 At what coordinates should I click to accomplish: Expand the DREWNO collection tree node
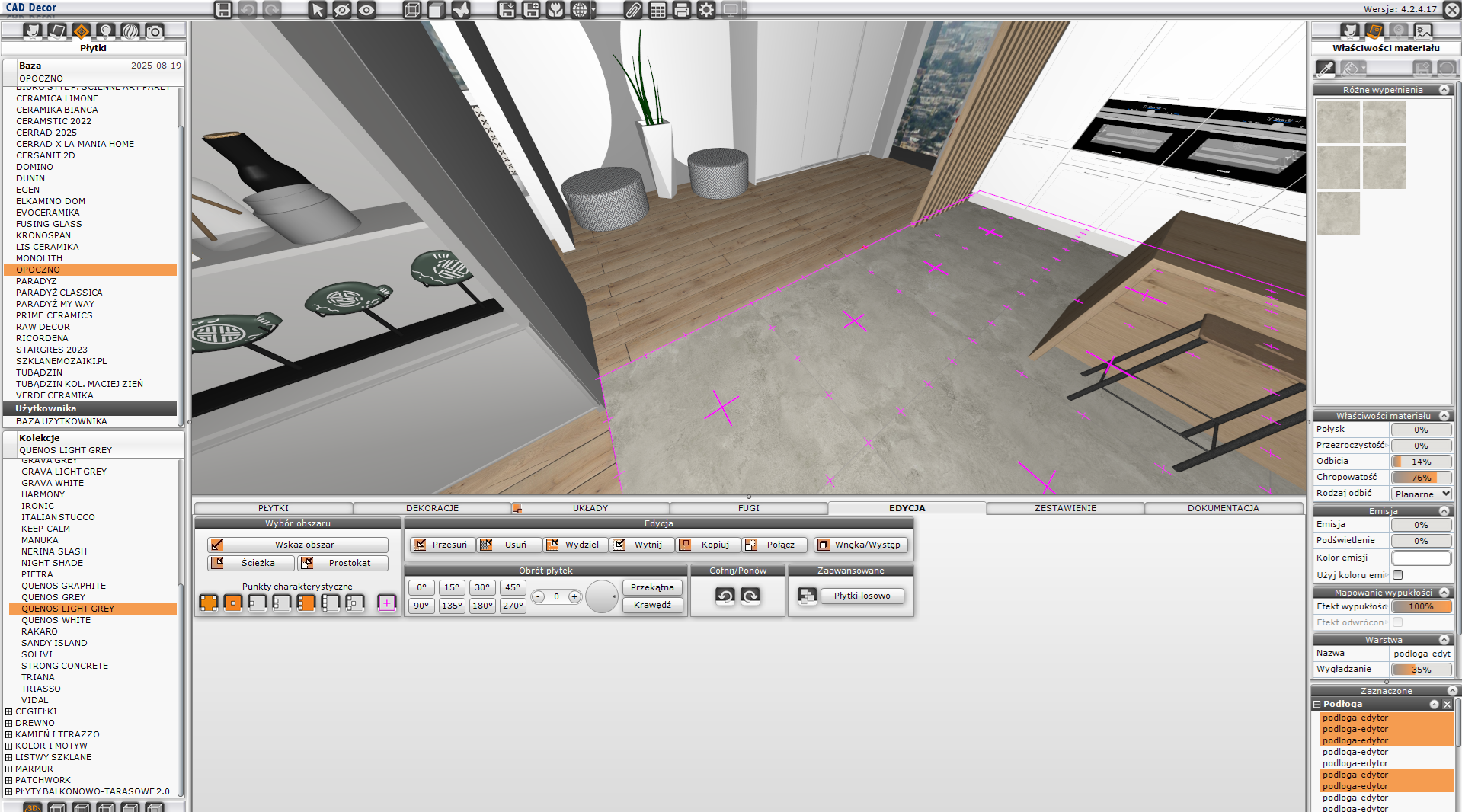(x=9, y=723)
